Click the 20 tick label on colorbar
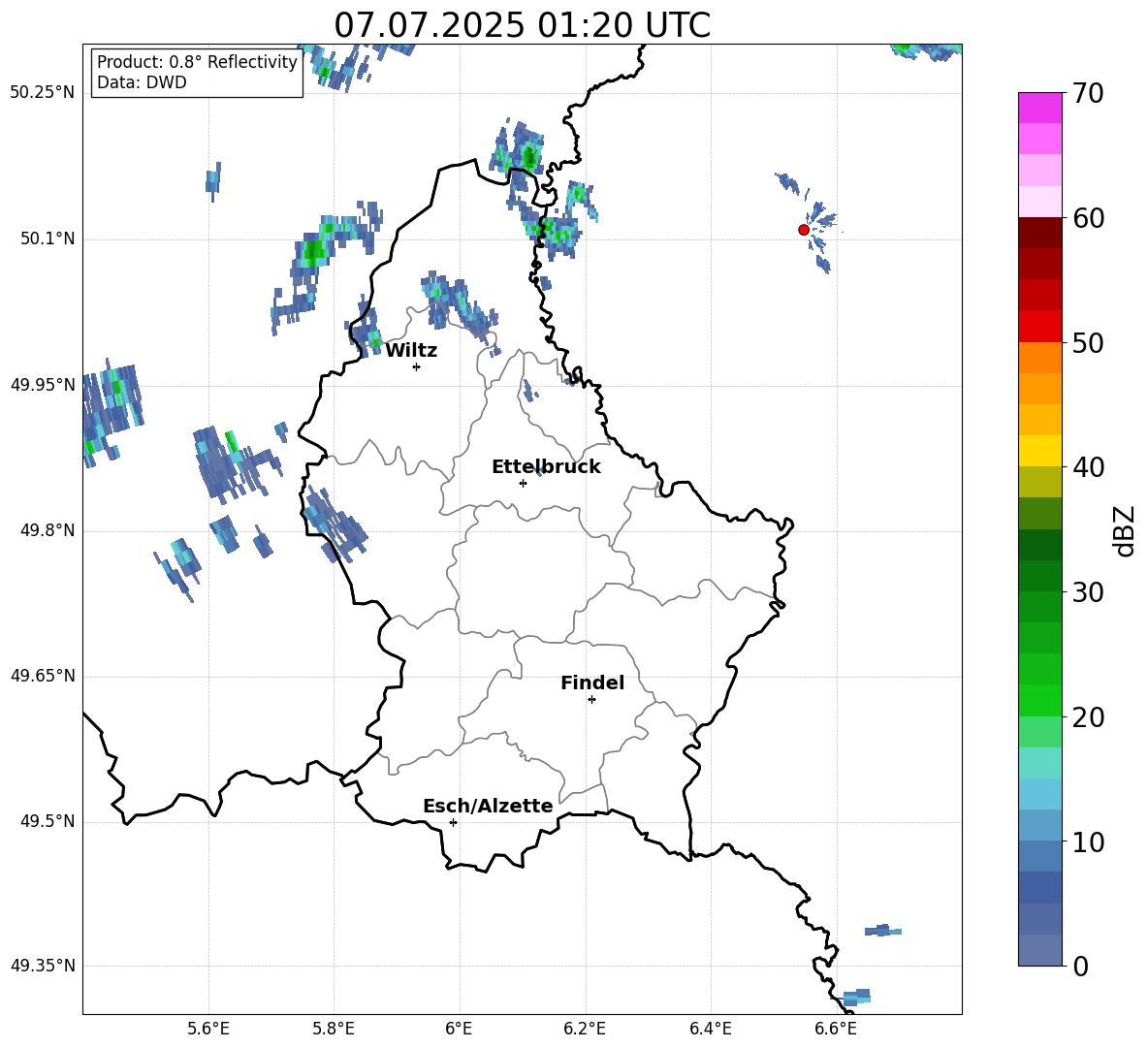The height and width of the screenshot is (1048, 1148). [x=1088, y=717]
